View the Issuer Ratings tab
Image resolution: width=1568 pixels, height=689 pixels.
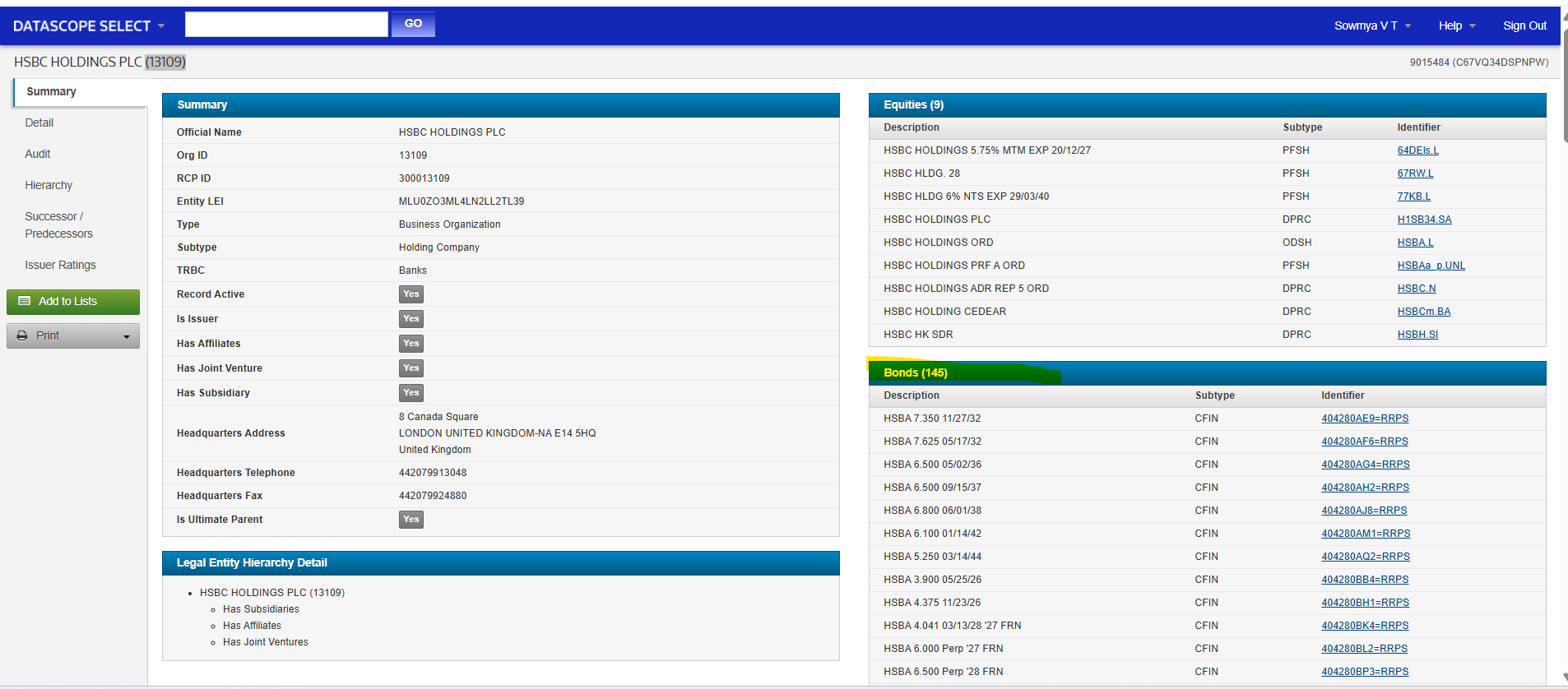(x=60, y=265)
